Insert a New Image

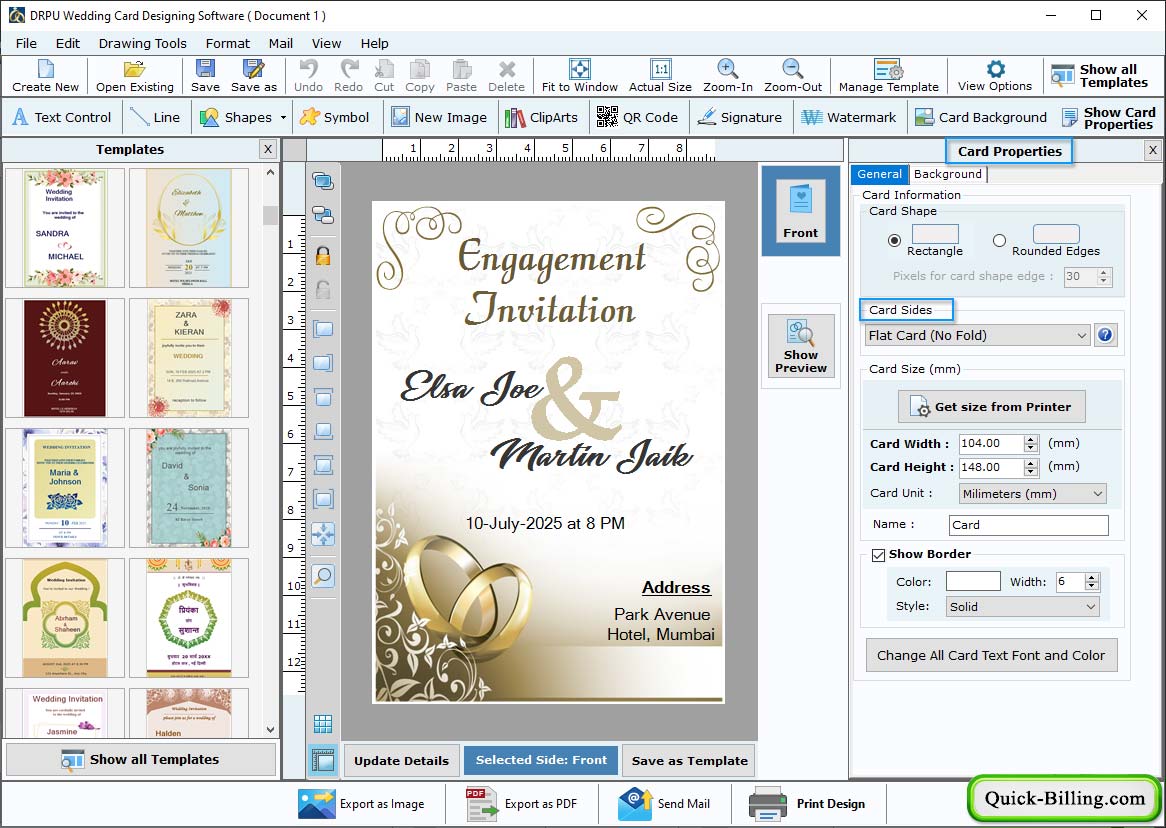pyautogui.click(x=439, y=117)
